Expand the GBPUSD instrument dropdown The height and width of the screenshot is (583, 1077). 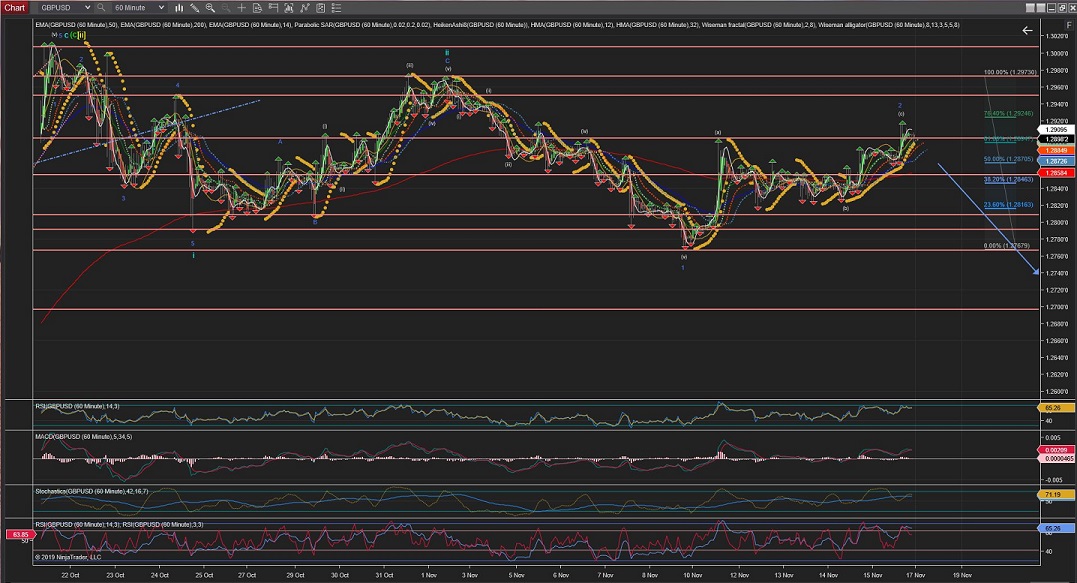(87, 7)
